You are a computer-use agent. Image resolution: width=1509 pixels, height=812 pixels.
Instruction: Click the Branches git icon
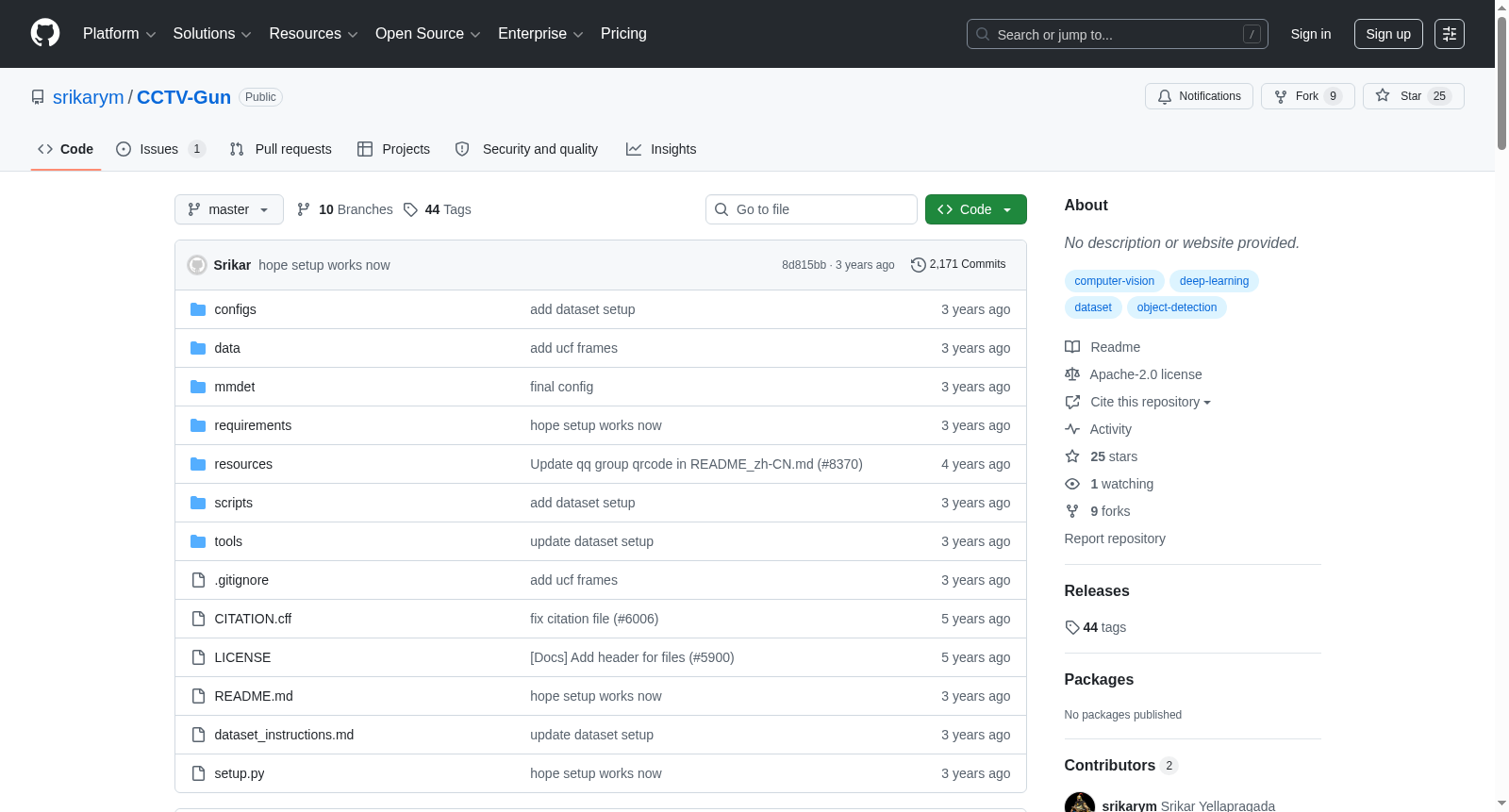(x=304, y=209)
